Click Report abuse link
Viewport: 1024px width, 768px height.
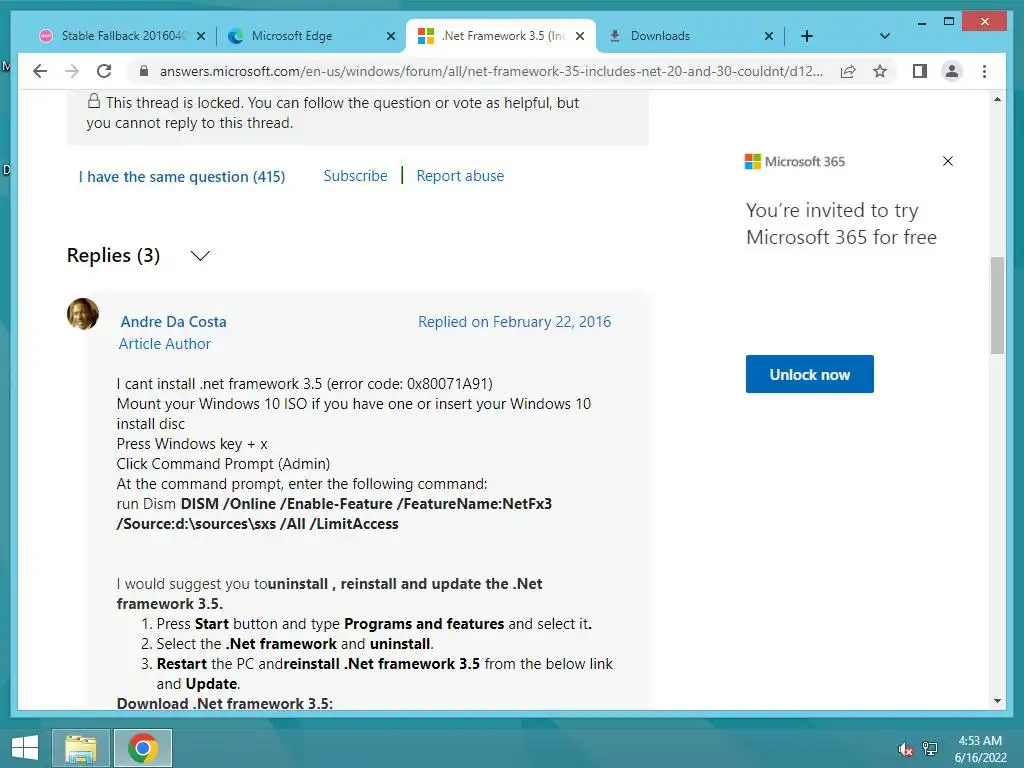460,176
